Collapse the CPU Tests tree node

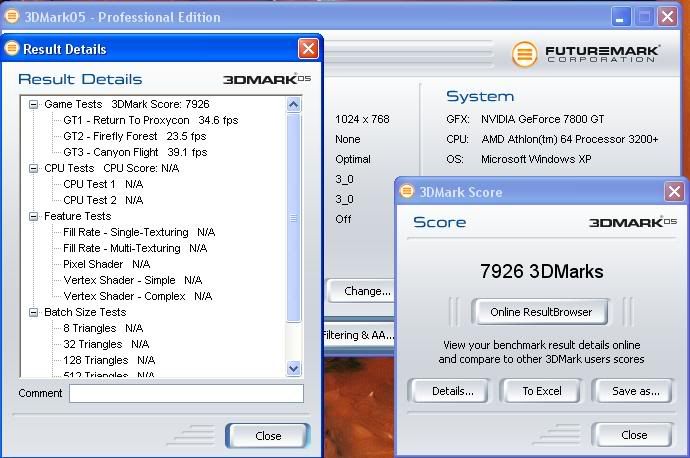33,169
